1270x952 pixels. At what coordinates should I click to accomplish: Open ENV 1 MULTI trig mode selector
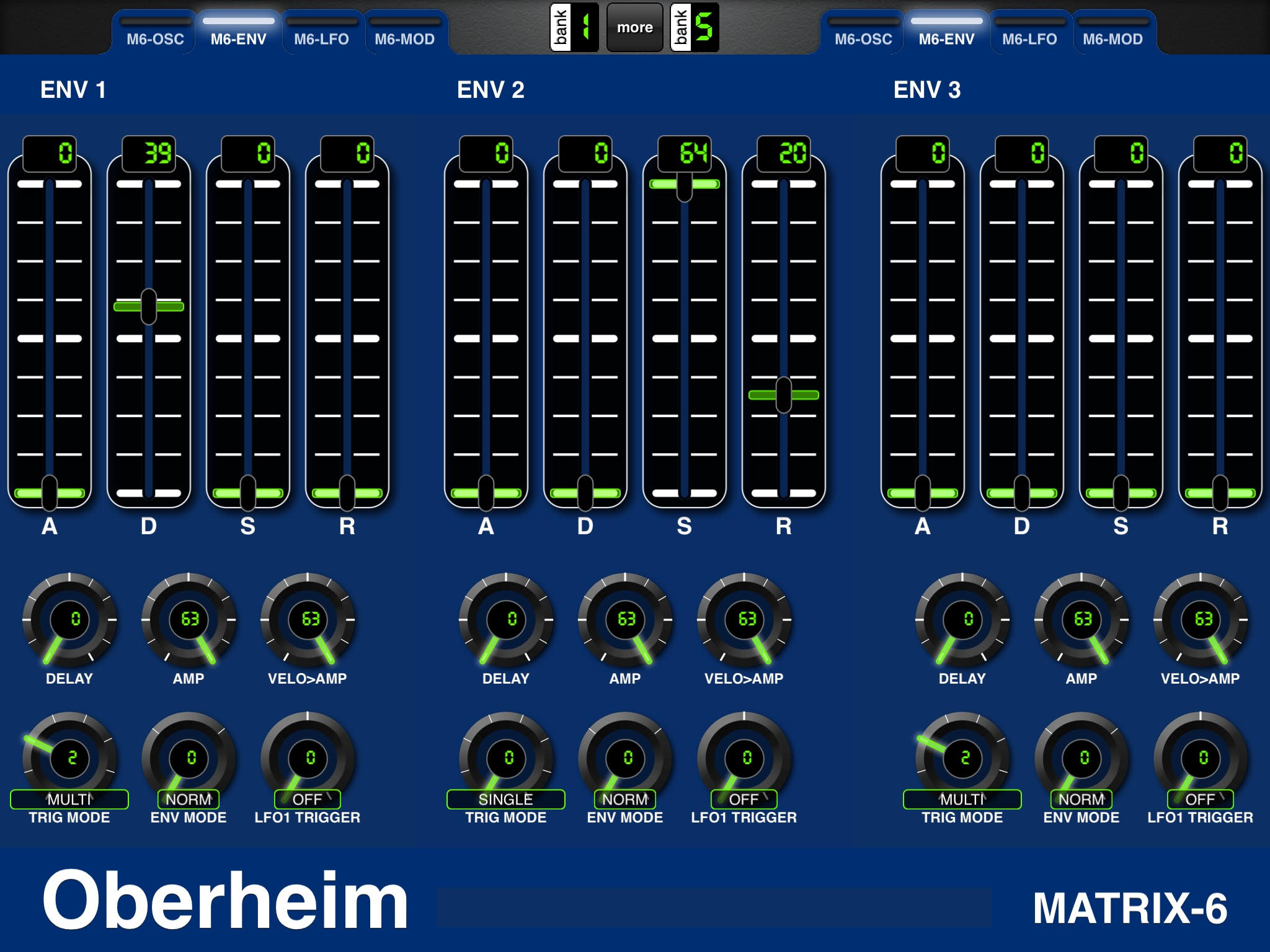tap(69, 800)
